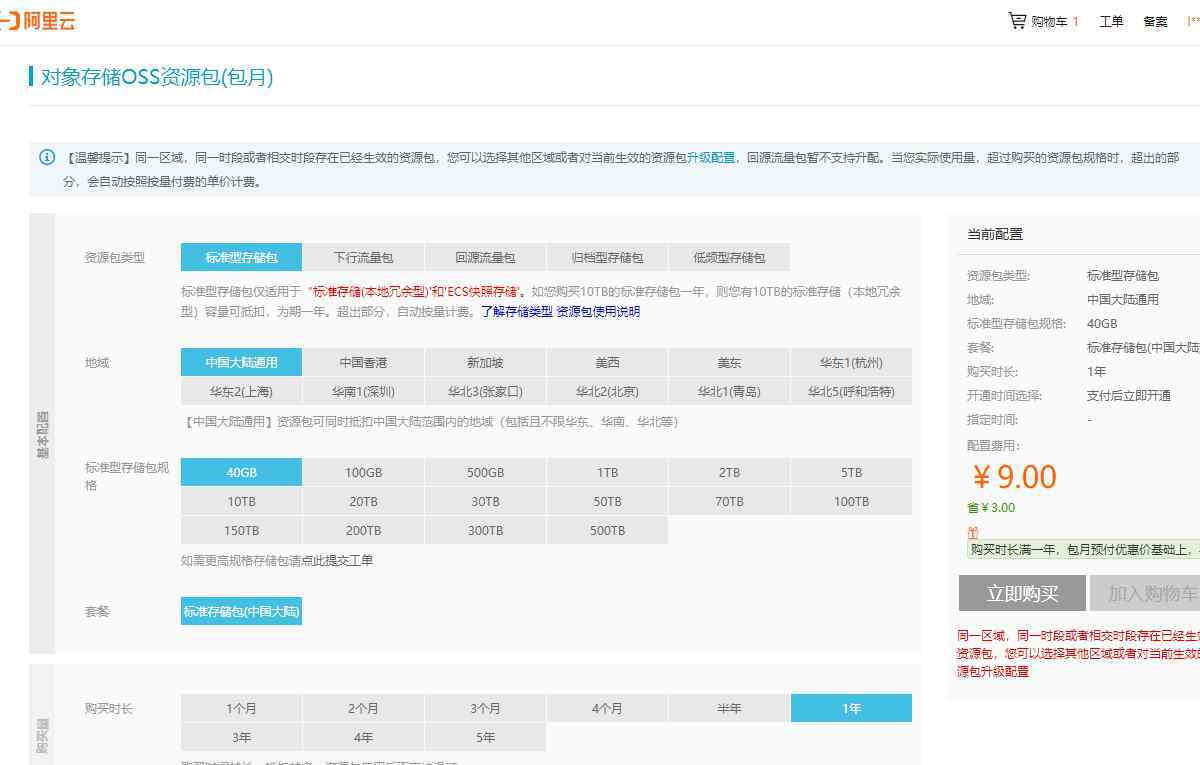1200x765 pixels.
Task: Click the 加入购物车 button
Action: [x=1145, y=593]
